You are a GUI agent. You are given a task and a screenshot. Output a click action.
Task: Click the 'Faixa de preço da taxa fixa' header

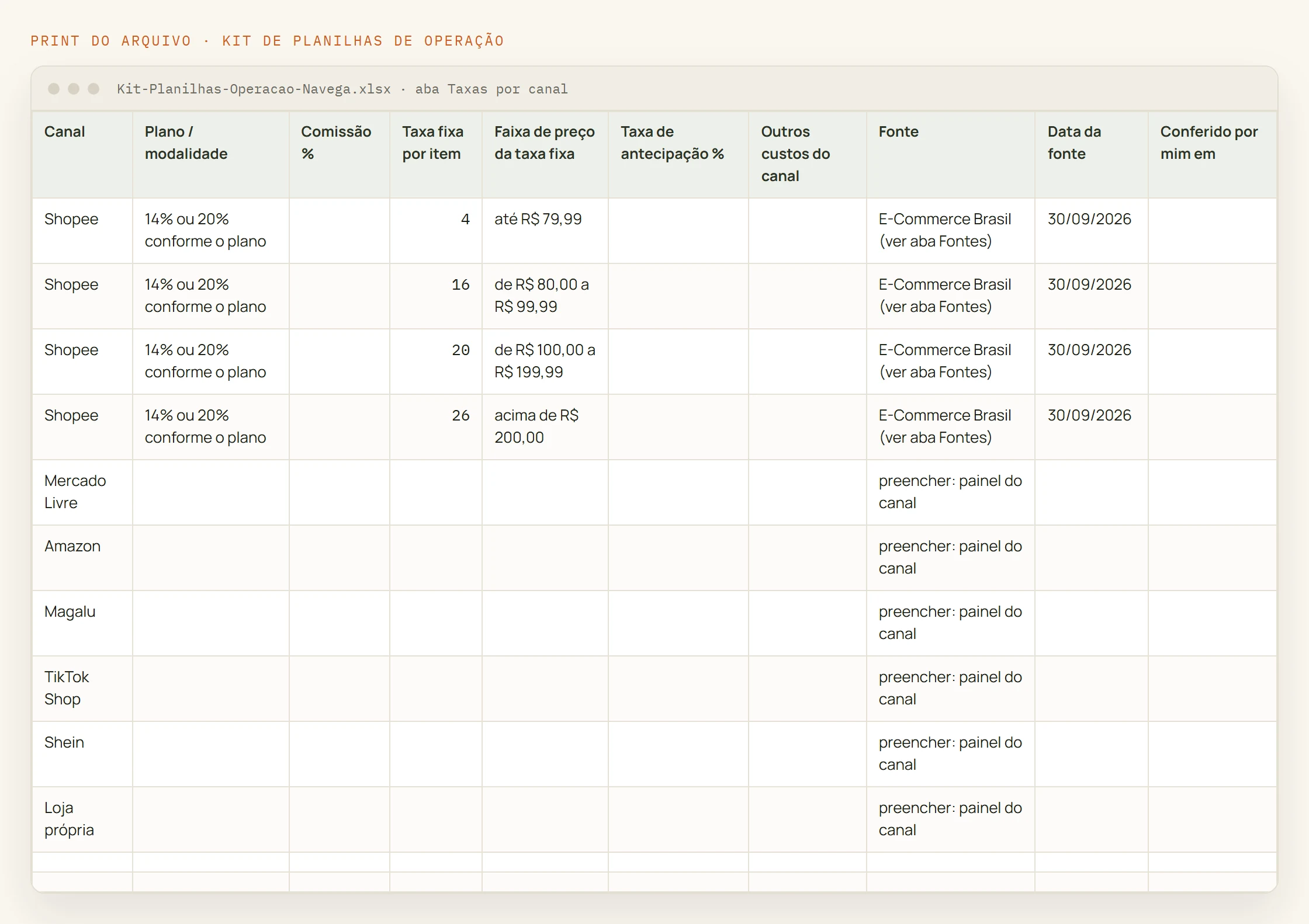tap(545, 154)
